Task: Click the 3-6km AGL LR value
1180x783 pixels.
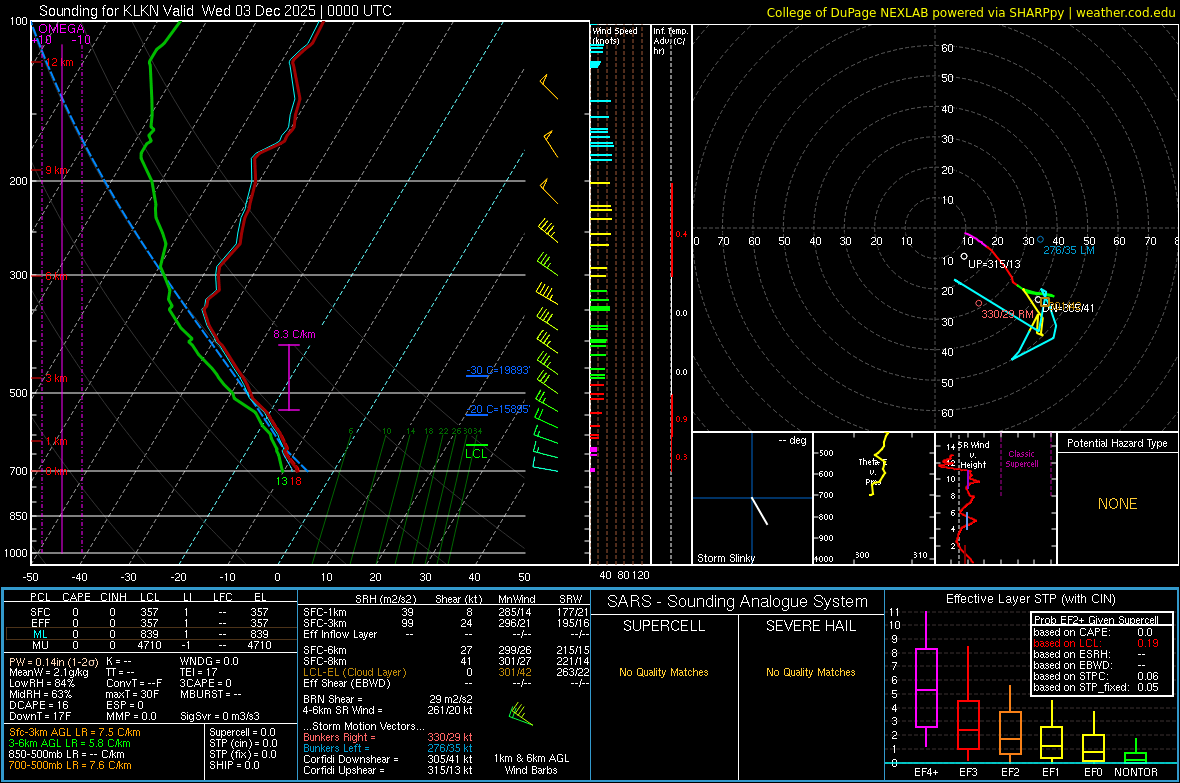Action: (x=69, y=743)
